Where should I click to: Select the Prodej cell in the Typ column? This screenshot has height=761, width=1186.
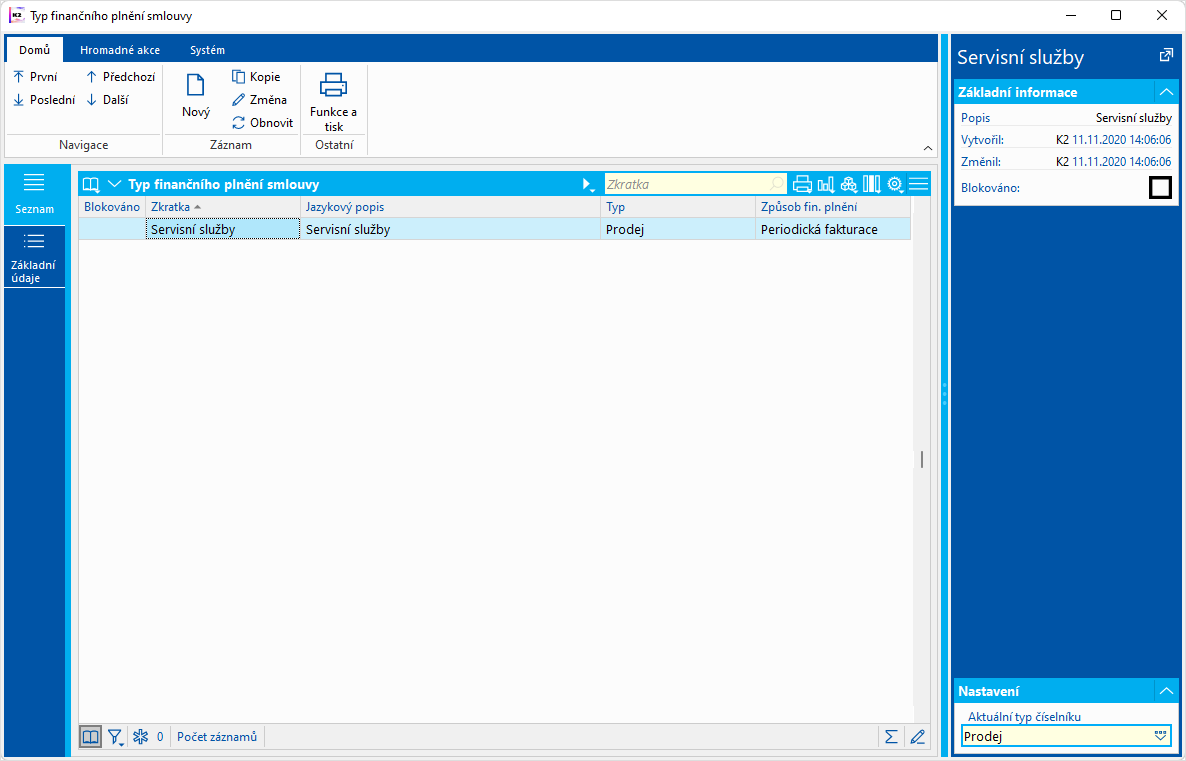tap(678, 229)
